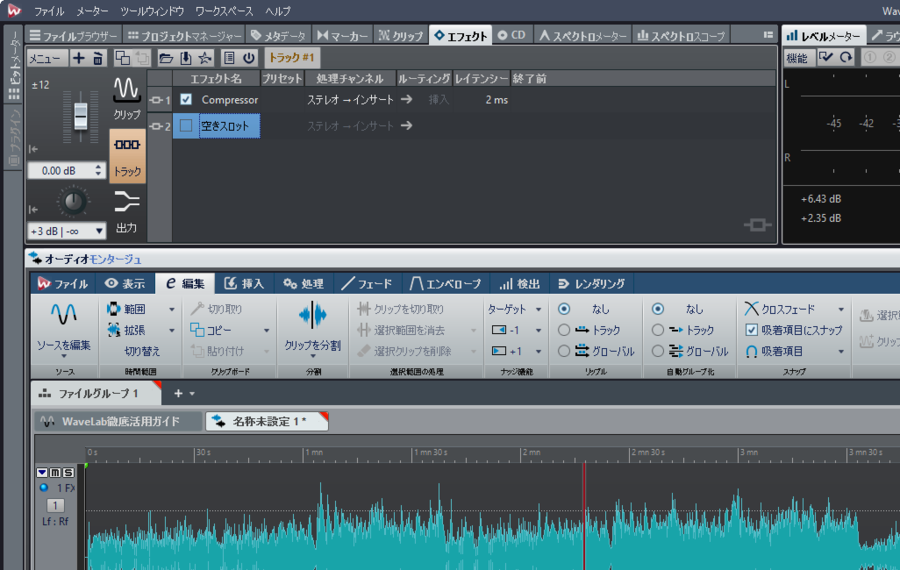Select Auto-grouping 'Track' radio button

coord(658,330)
